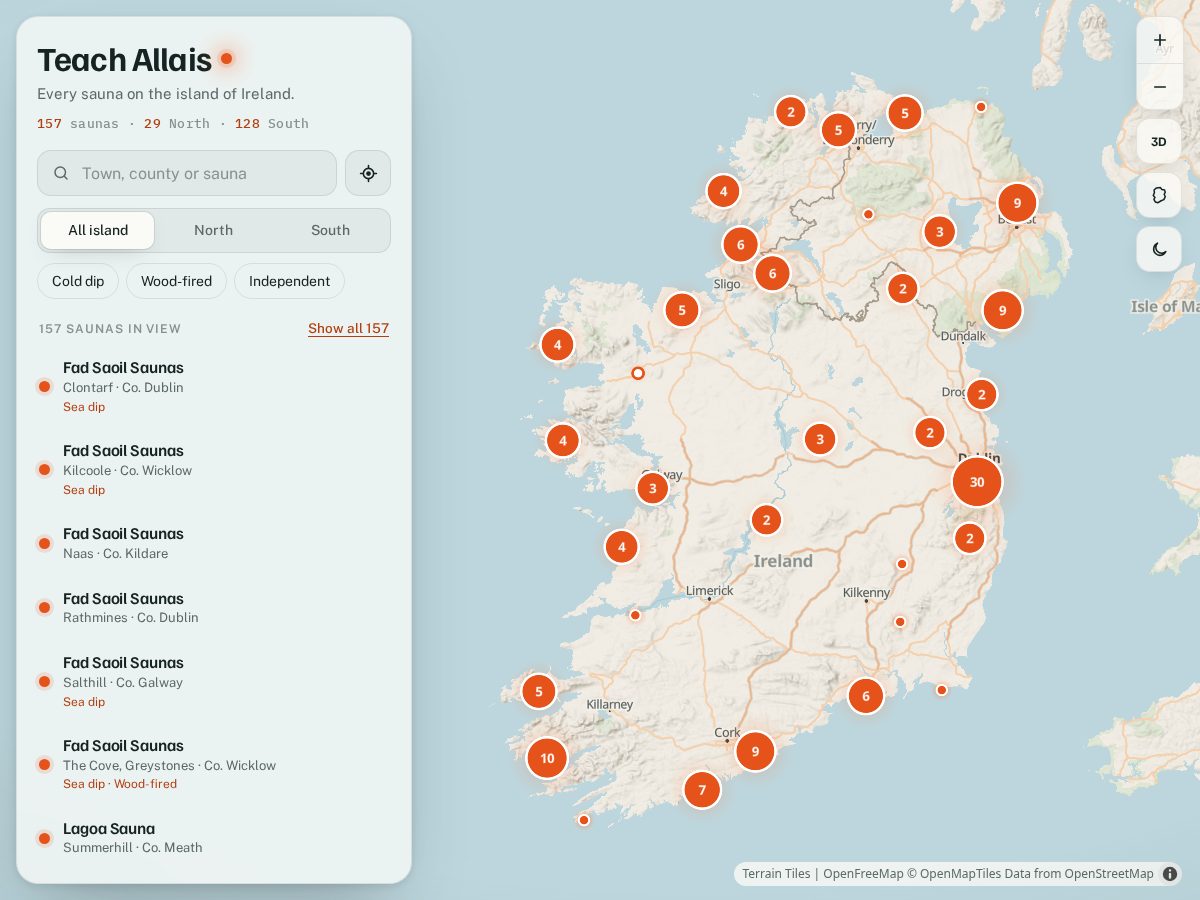The image size is (1200, 900).
Task: Zoom in with the plus button
Action: [1160, 41]
